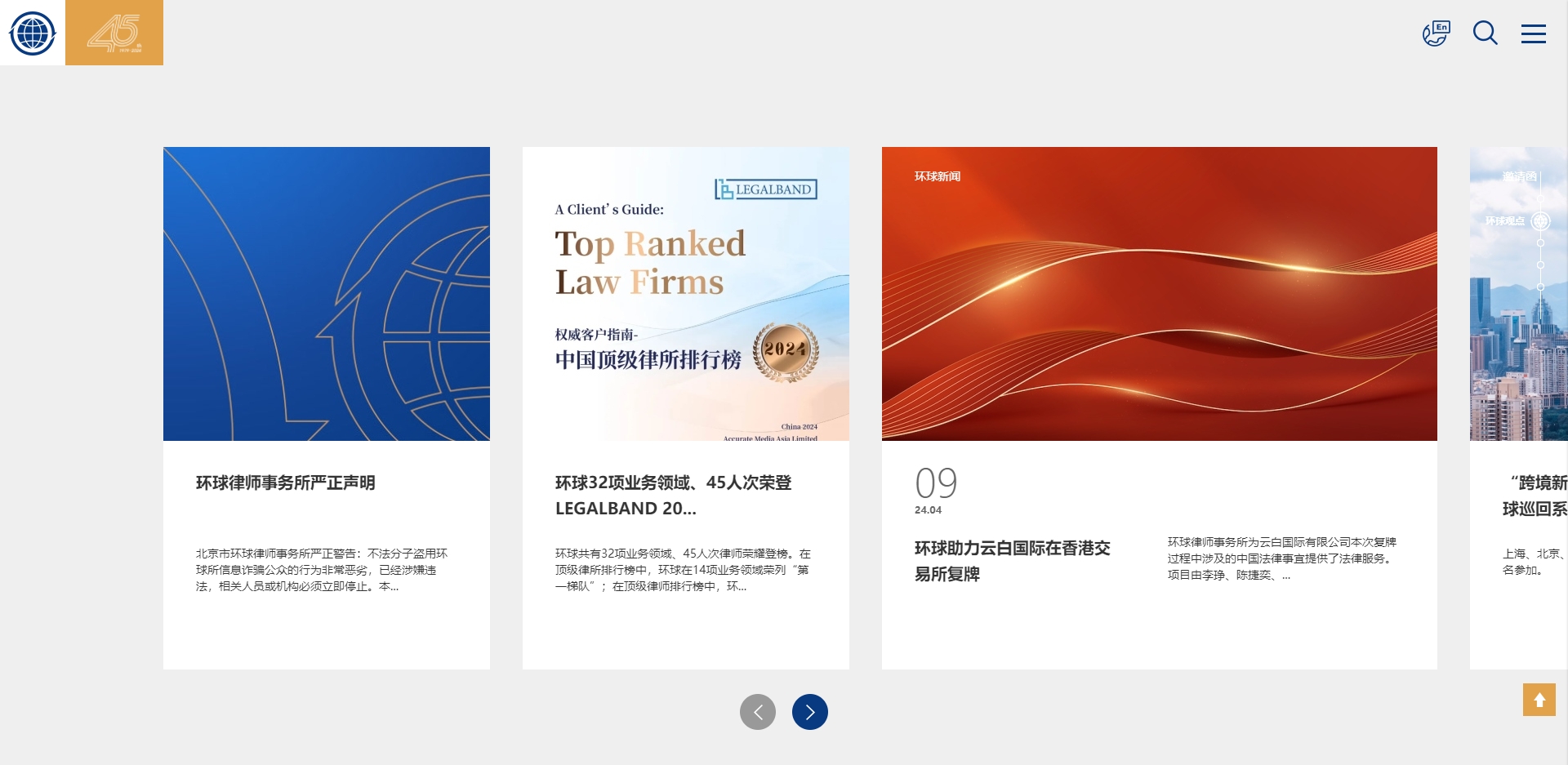Open the partially visible "跨境新 article title
Viewport: 1568px width, 765px height.
click(1535, 496)
